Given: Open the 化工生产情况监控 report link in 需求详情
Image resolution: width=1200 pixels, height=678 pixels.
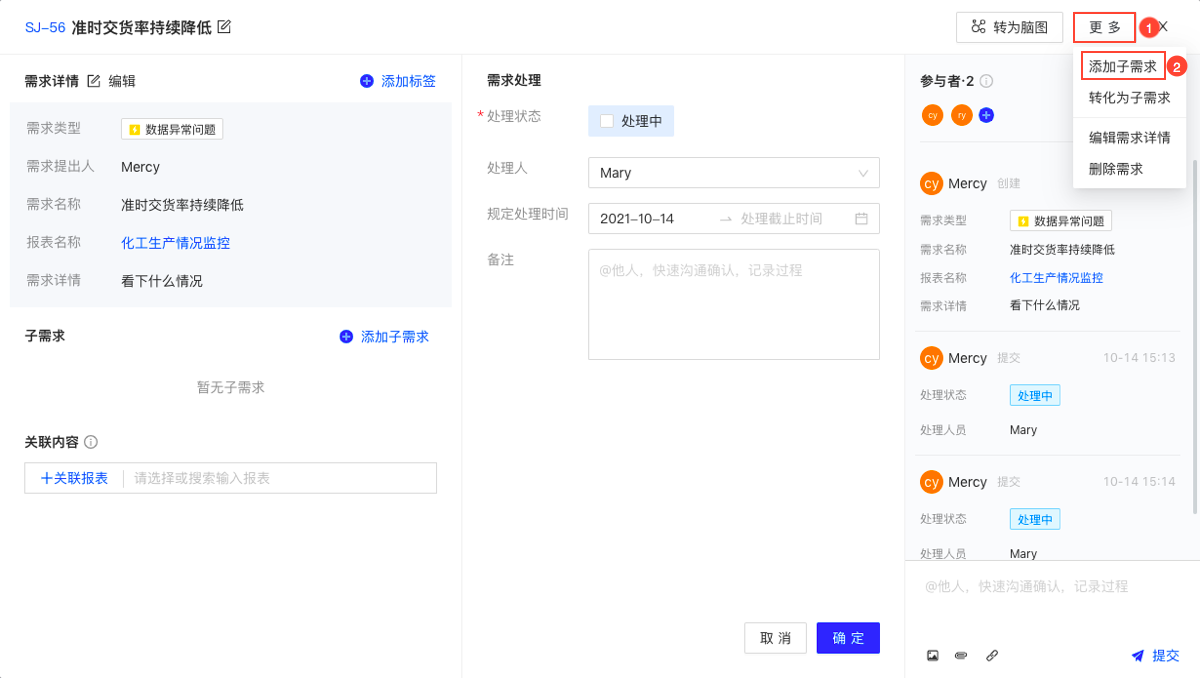Looking at the screenshot, I should coord(175,243).
